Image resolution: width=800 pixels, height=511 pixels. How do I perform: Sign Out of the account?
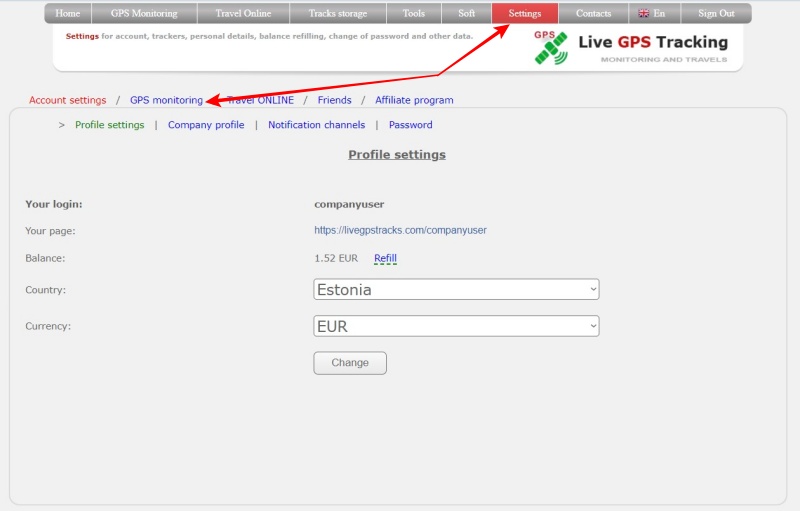coord(716,14)
